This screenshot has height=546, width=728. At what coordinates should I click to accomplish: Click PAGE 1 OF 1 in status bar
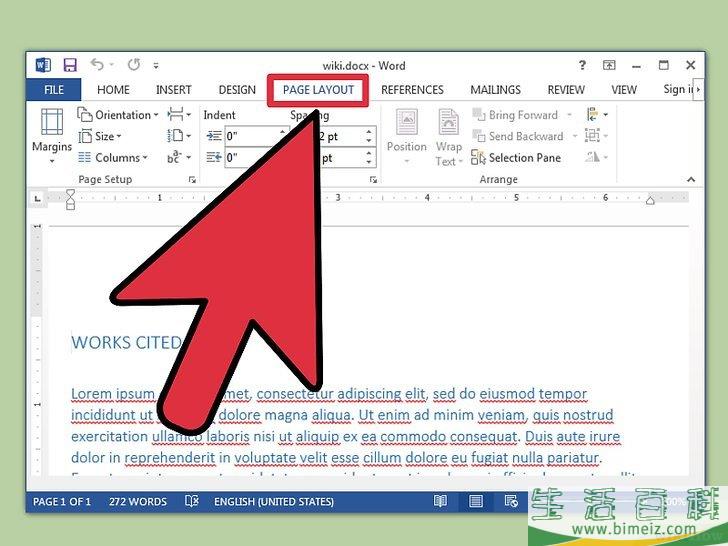(x=62, y=502)
